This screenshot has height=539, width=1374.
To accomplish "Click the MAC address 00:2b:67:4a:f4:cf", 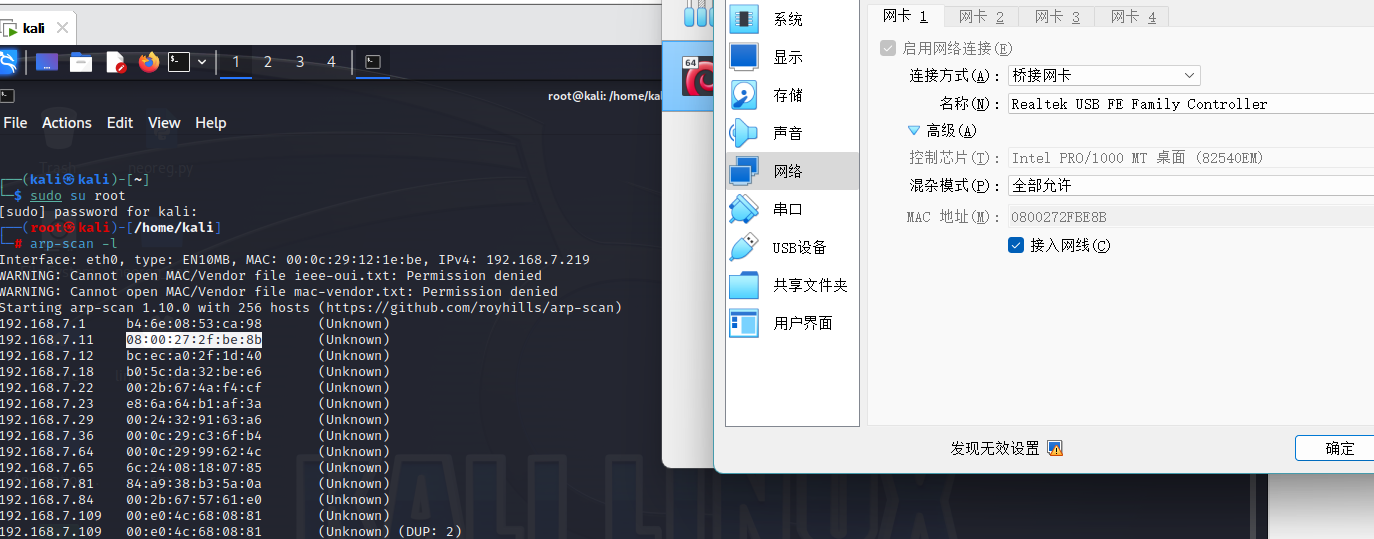I will (194, 388).
